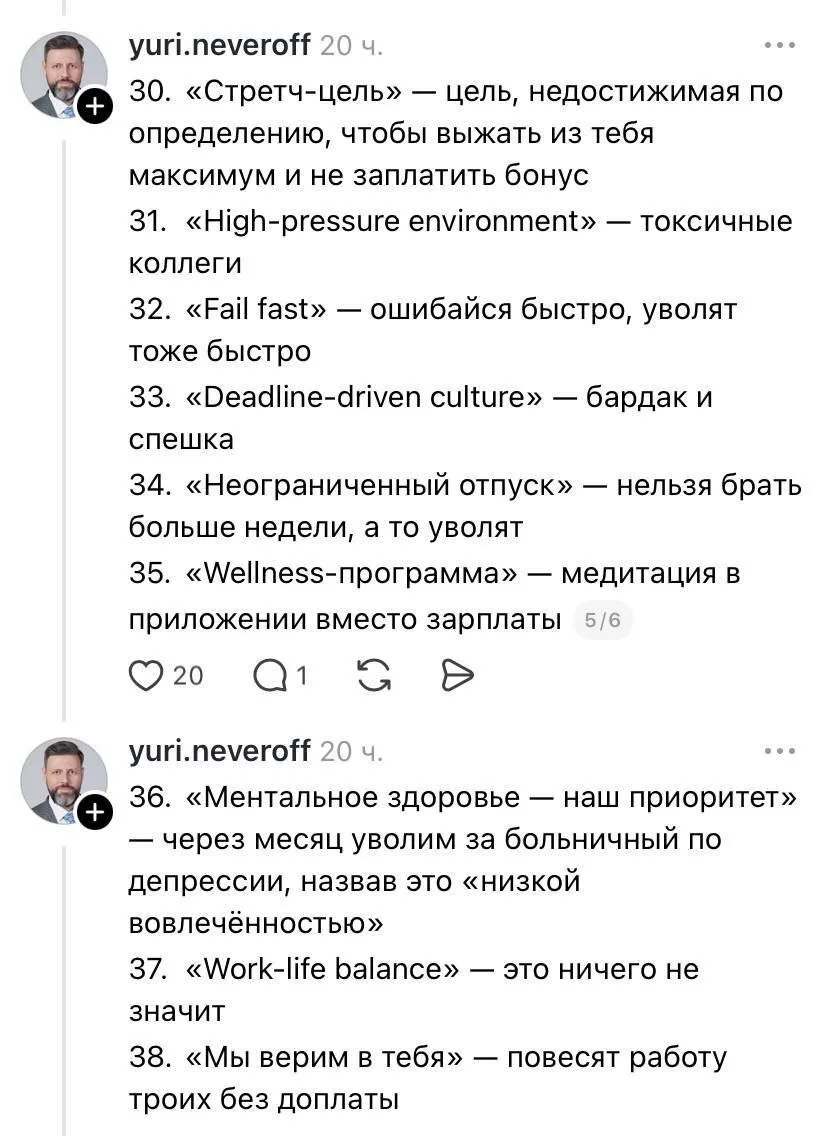Open the post text starting with 30. «Стретч-цель»
The height and width of the screenshot is (1136, 828).
(x=465, y=355)
